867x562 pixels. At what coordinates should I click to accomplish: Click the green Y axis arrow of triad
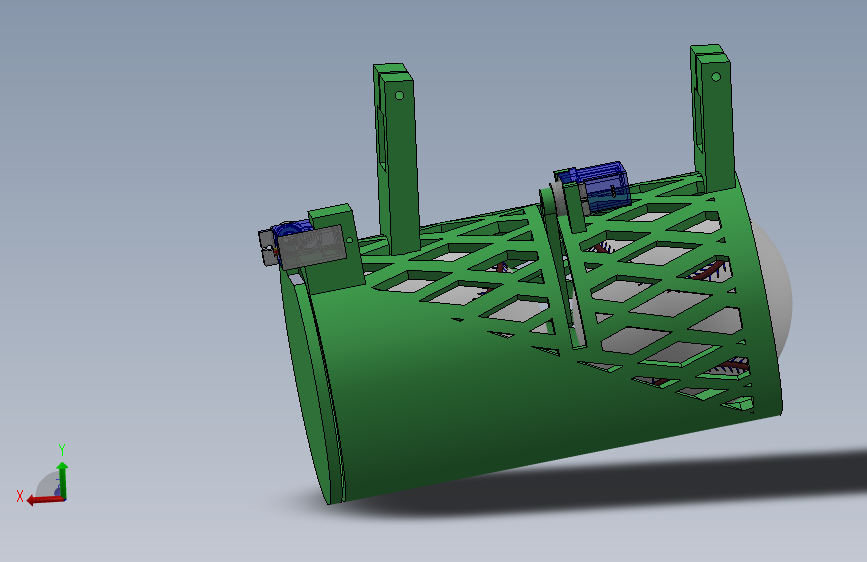[x=62, y=480]
